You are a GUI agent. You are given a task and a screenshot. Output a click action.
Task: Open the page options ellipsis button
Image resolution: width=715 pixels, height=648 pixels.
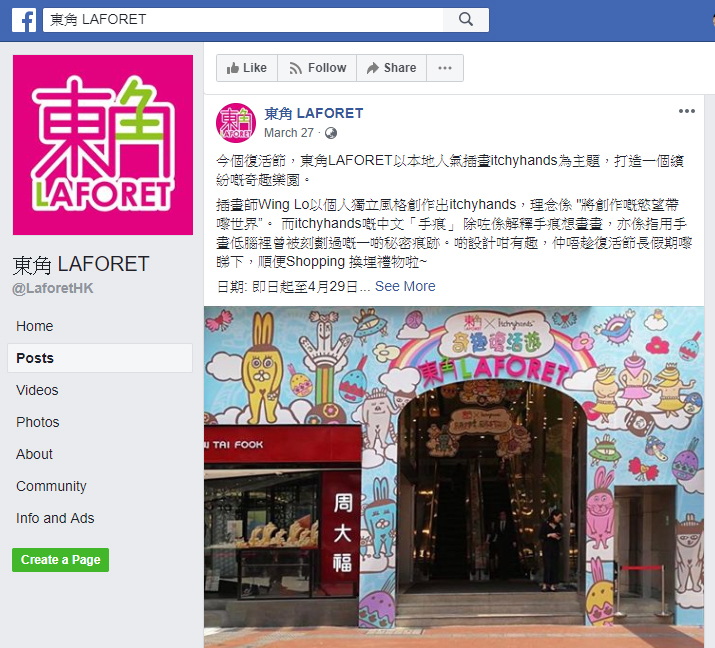[445, 68]
